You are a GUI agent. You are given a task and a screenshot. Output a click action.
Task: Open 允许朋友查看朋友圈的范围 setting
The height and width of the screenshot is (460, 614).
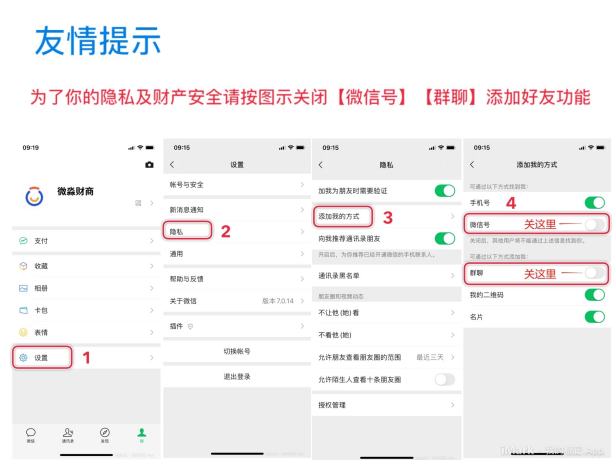[386, 357]
